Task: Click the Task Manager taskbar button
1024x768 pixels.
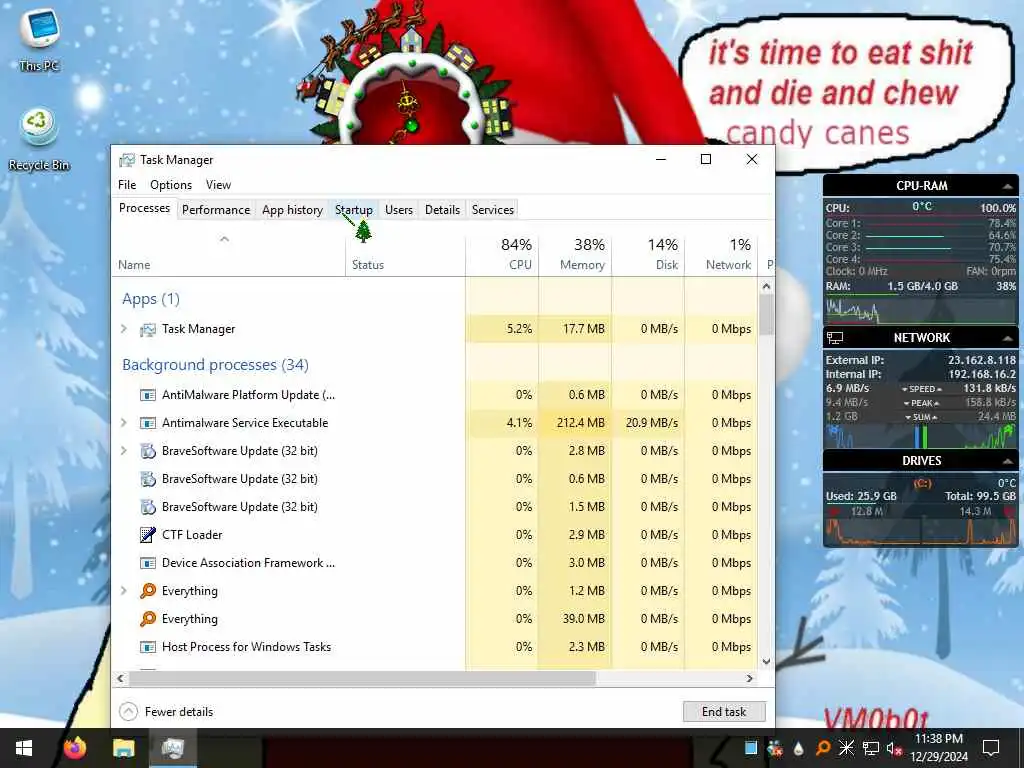Action: click(173, 748)
